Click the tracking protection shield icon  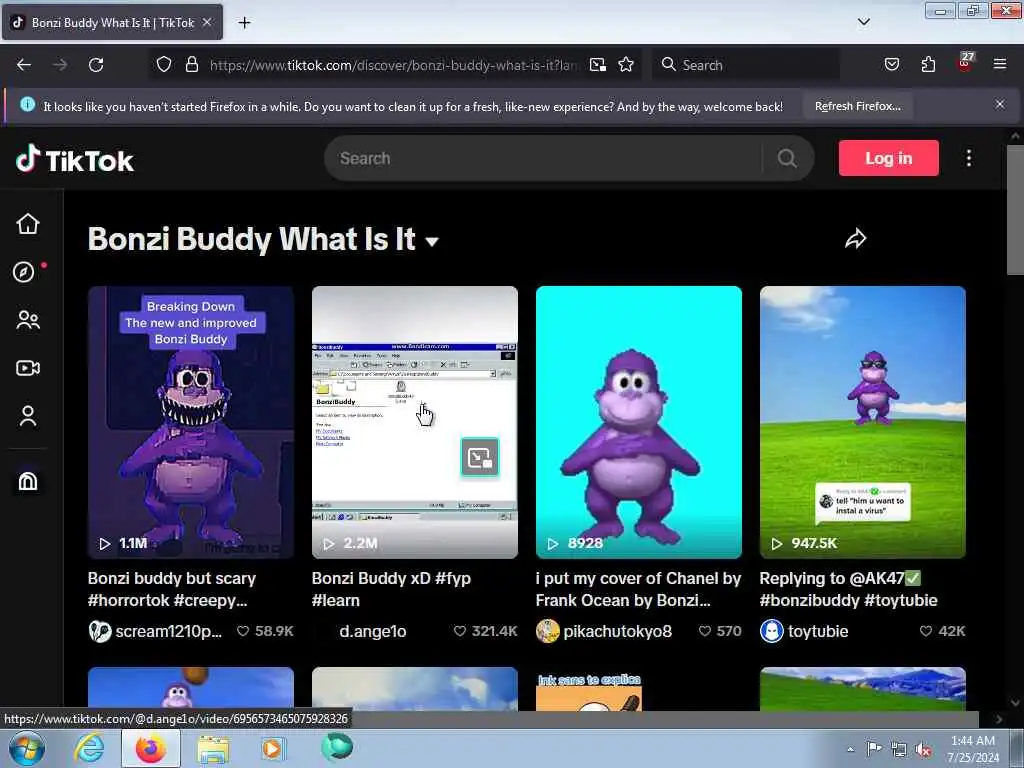tap(164, 65)
